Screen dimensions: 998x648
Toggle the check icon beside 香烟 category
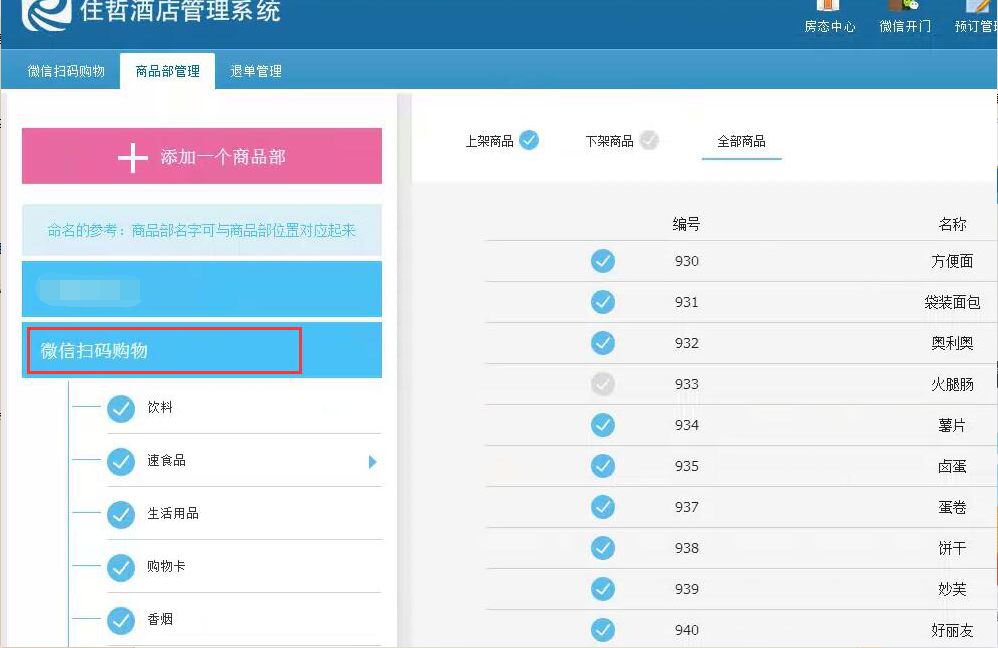(121, 620)
